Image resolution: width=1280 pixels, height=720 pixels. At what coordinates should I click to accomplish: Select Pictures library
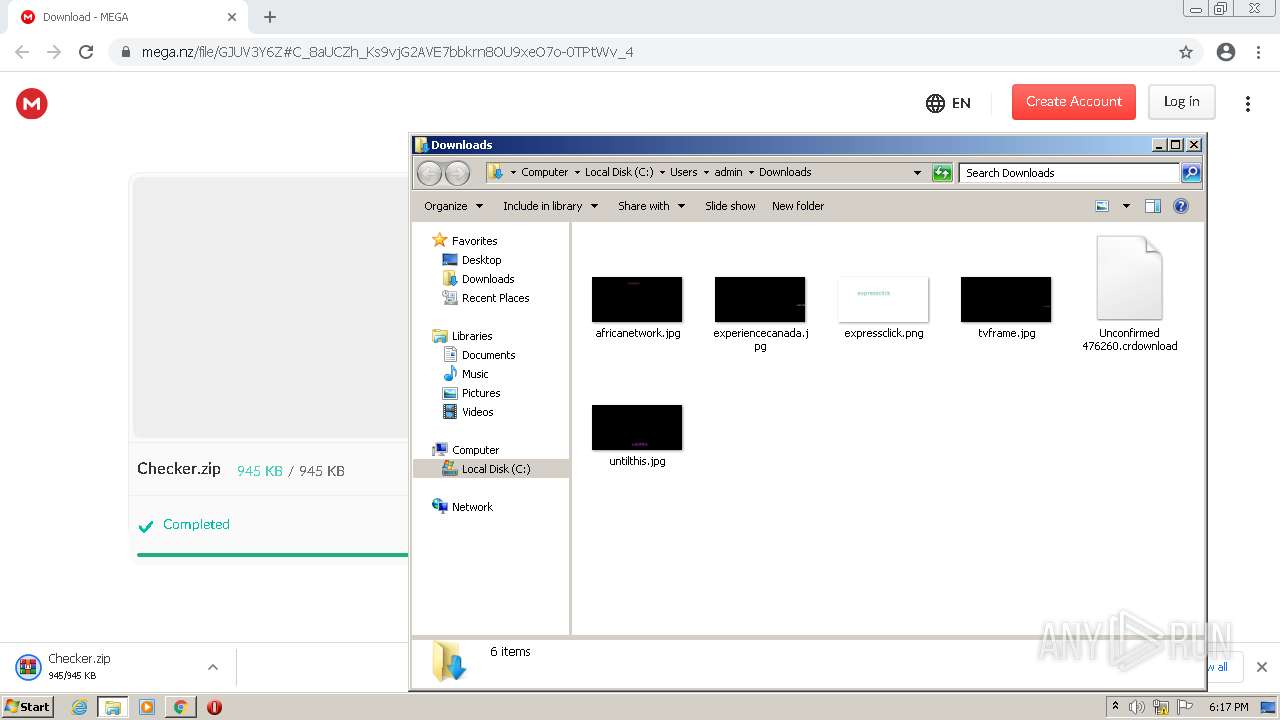(x=471, y=393)
